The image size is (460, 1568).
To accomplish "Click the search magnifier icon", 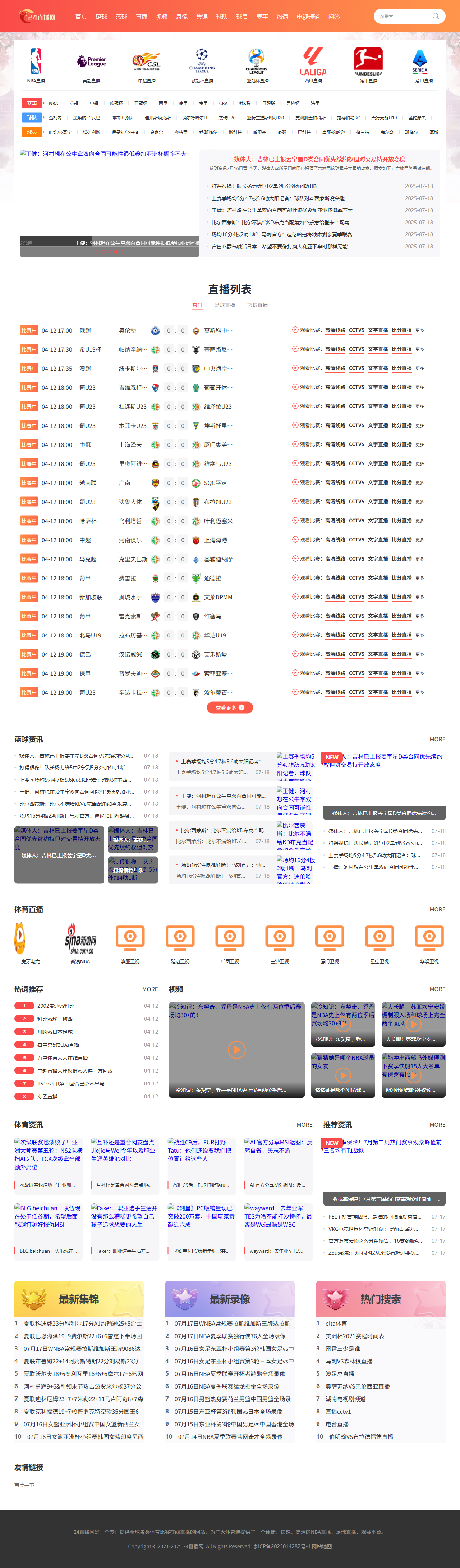I will coord(436,17).
